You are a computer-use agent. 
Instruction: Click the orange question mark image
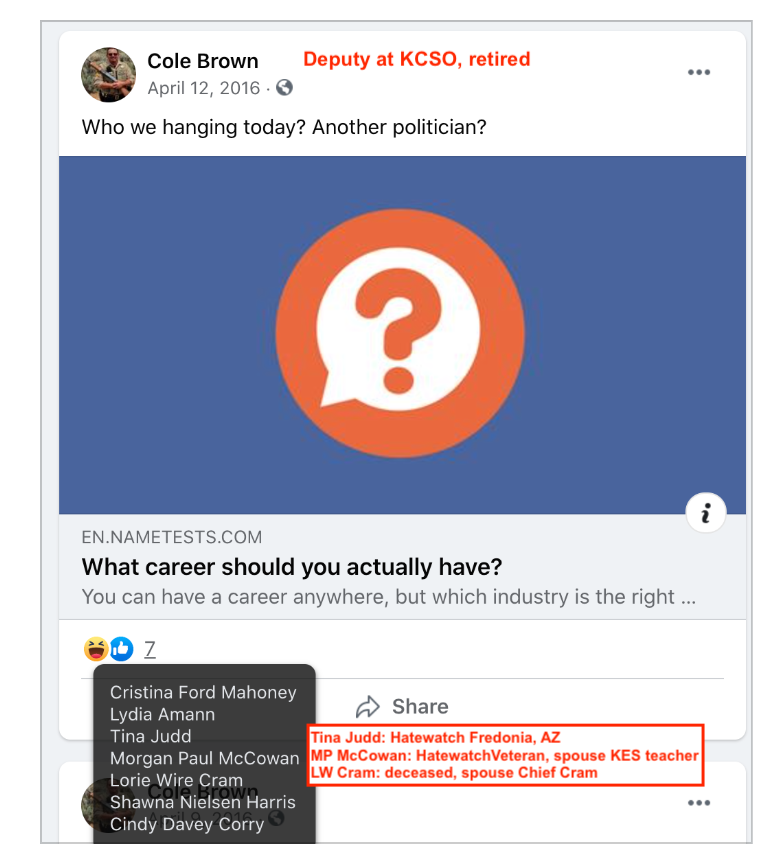(400, 333)
